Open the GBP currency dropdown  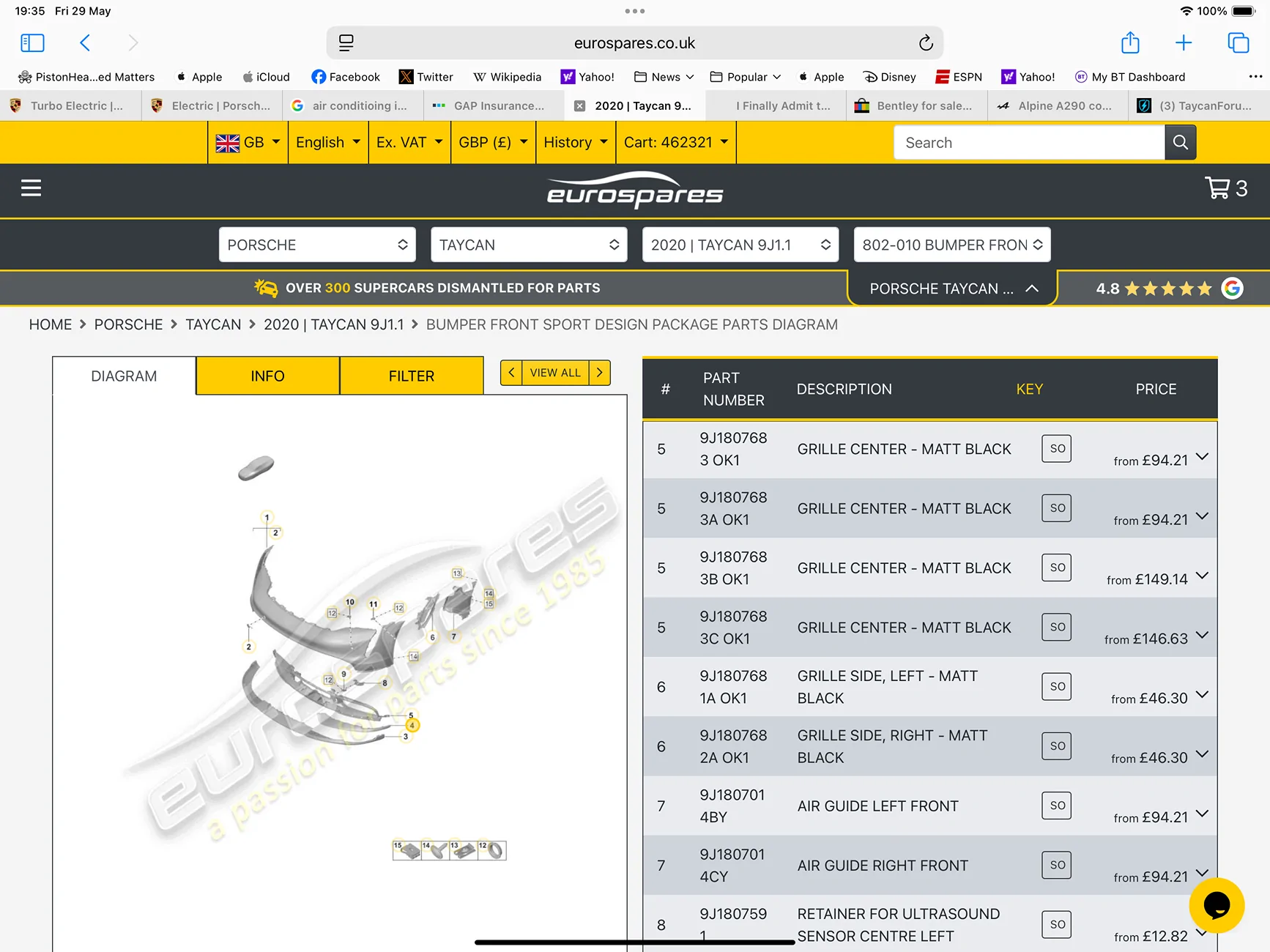point(494,142)
